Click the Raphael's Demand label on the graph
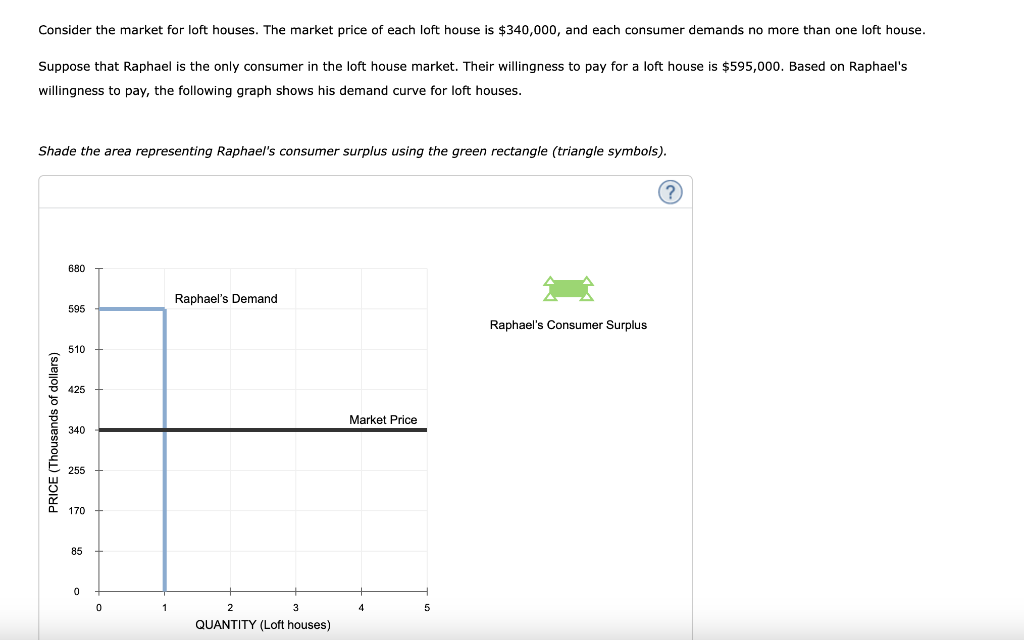 (x=226, y=298)
